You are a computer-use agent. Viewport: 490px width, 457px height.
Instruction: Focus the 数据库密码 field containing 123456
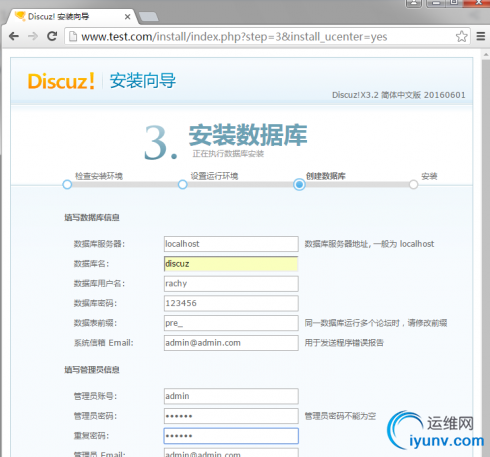click(231, 303)
